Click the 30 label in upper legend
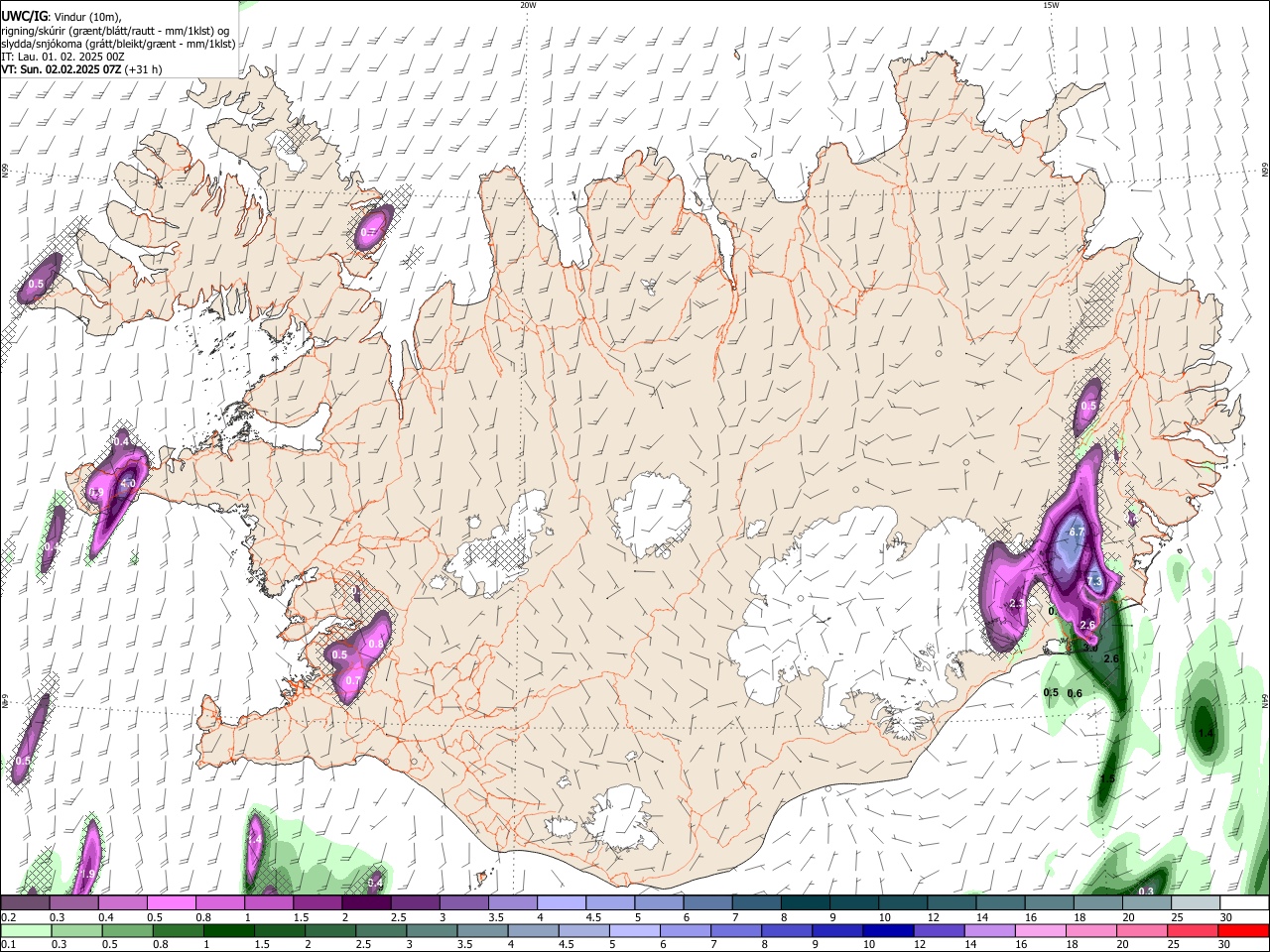 click(x=1225, y=917)
